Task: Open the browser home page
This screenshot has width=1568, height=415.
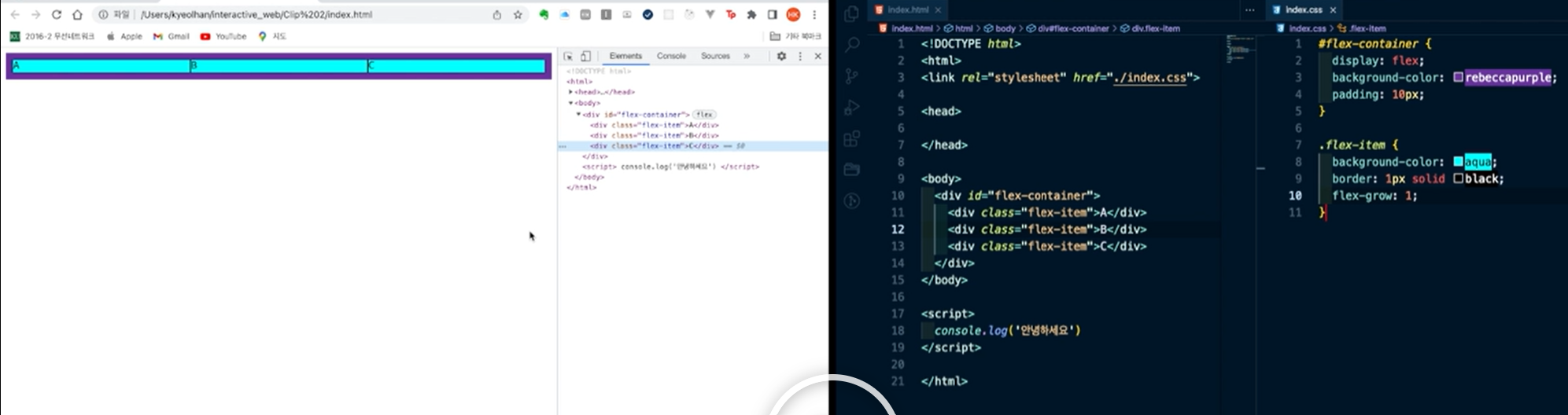Action: click(x=77, y=14)
